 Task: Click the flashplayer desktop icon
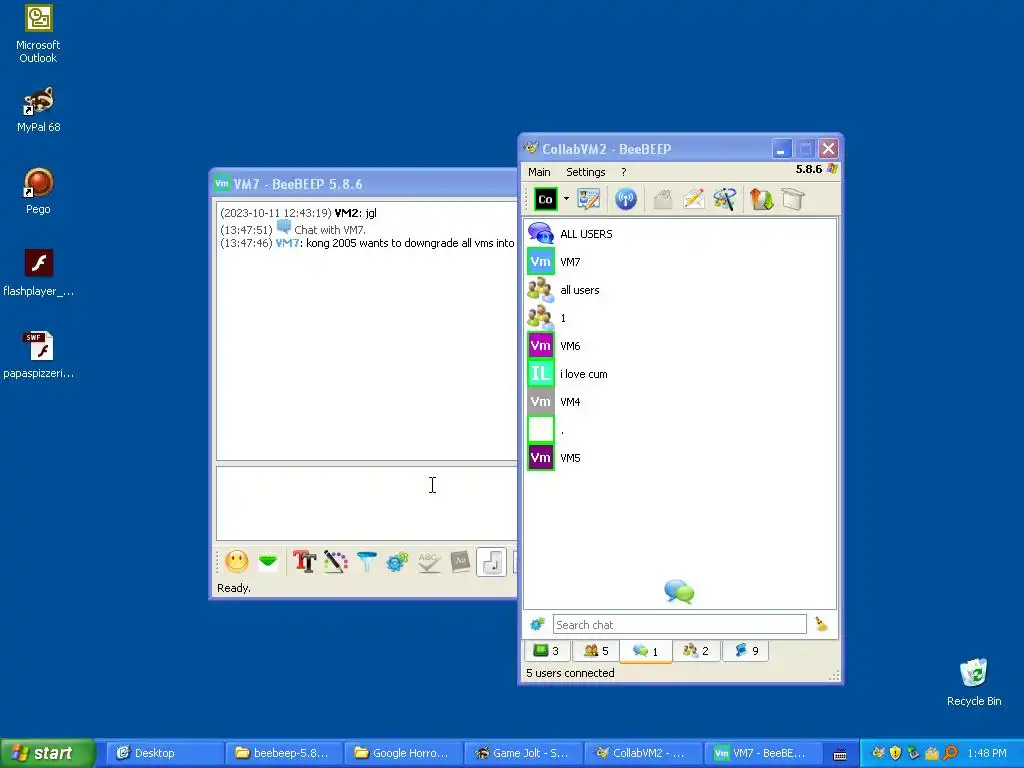click(39, 273)
